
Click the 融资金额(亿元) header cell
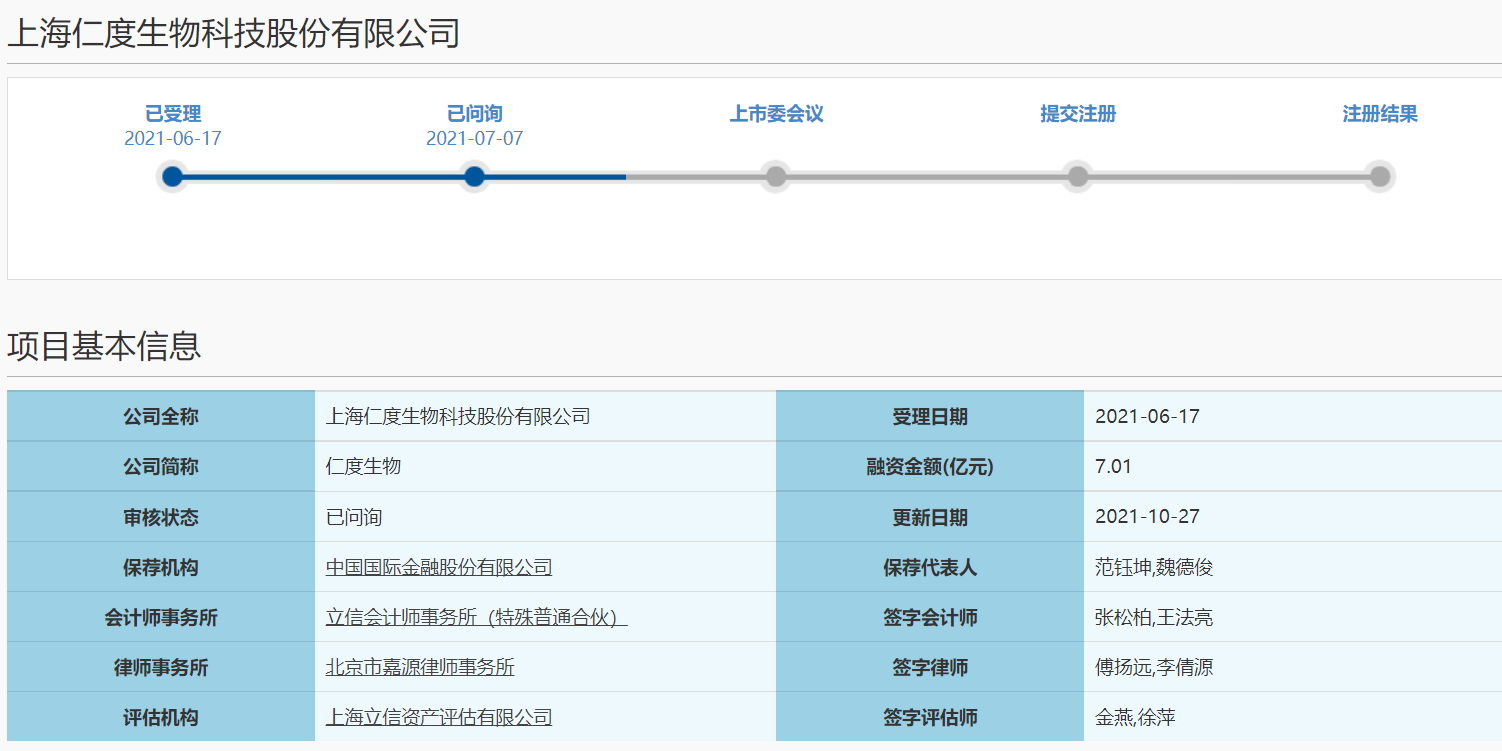930,466
